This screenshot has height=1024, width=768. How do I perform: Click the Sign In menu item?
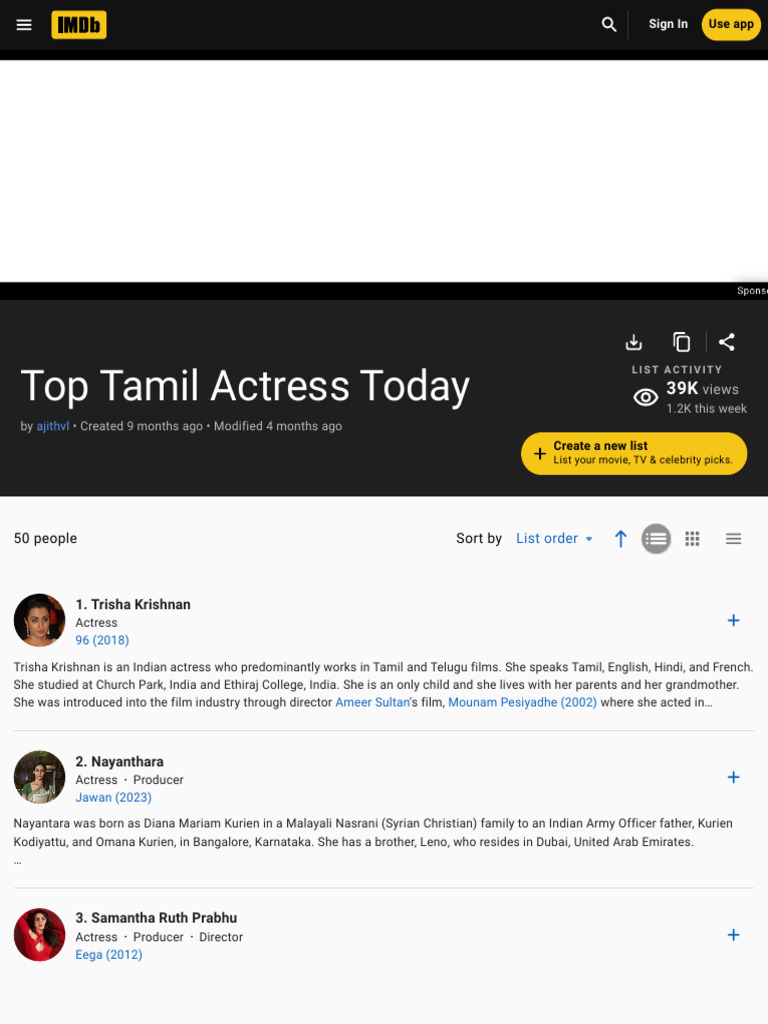[668, 24]
